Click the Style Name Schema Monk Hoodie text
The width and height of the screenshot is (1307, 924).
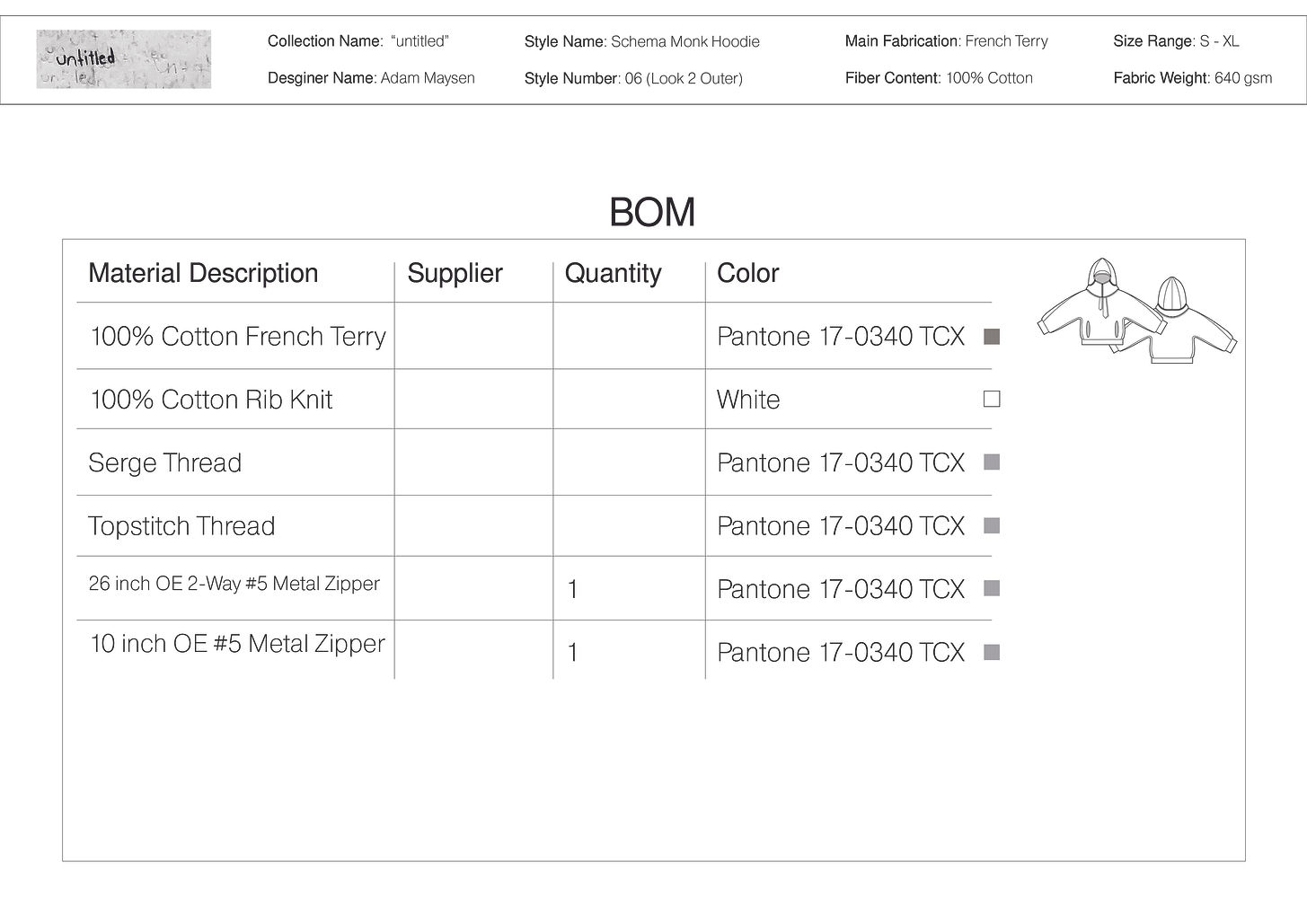641,41
